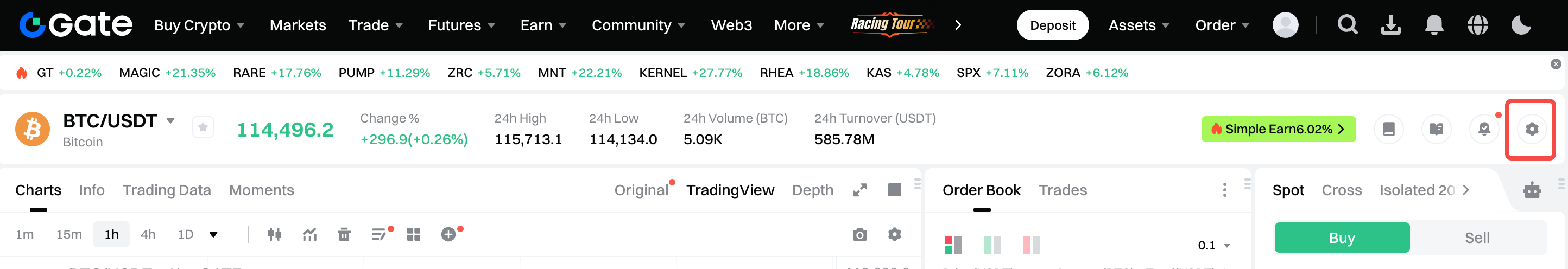Click the Deposit button

coord(1052,25)
